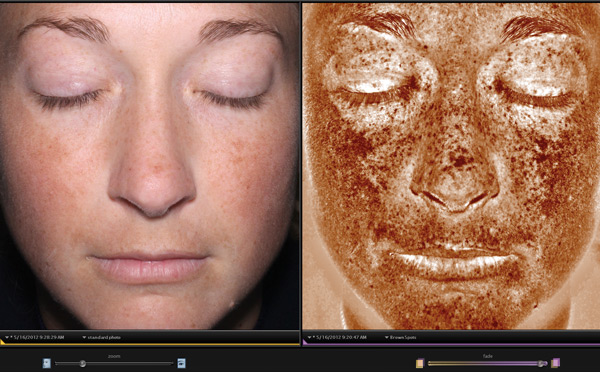Viewport: 600px width, 372px height.
Task: Click the fade slider handle
Action: [x=541, y=363]
